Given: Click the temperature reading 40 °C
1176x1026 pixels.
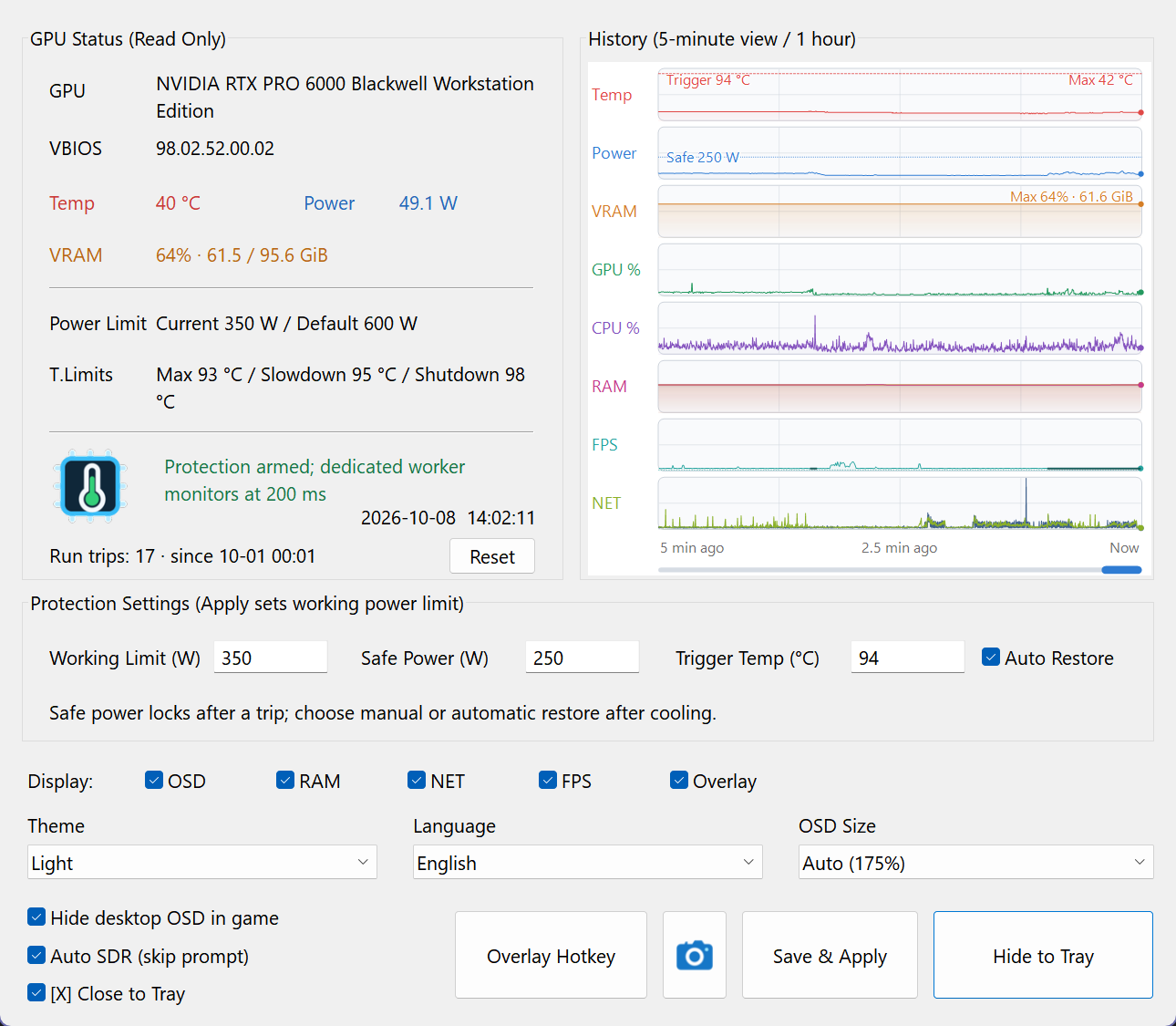Looking at the screenshot, I should coord(178,203).
